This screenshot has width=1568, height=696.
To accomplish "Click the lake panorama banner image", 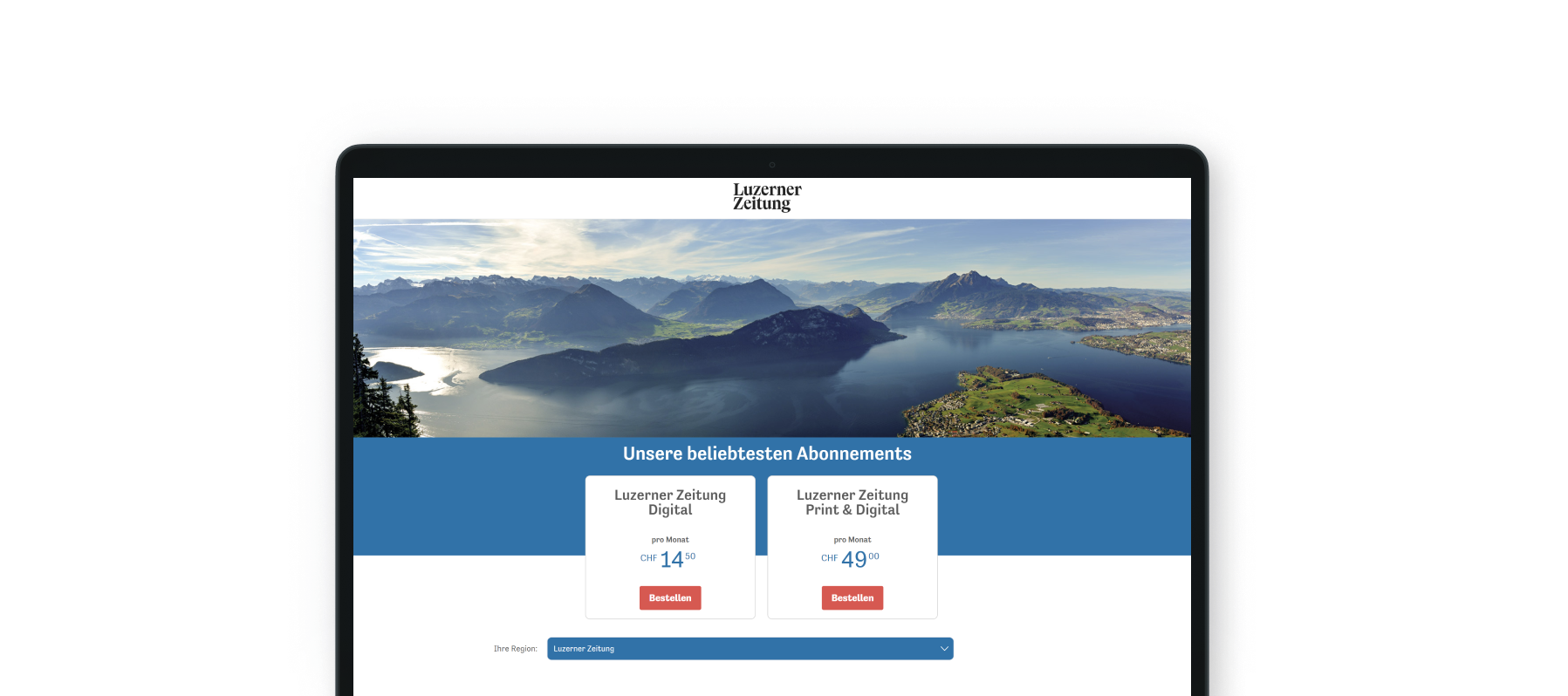I will [x=772, y=328].
